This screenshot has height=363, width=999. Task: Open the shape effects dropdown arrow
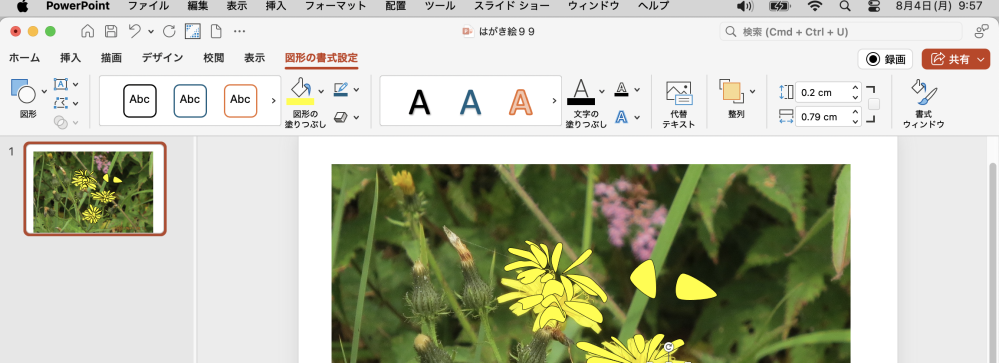(x=356, y=117)
